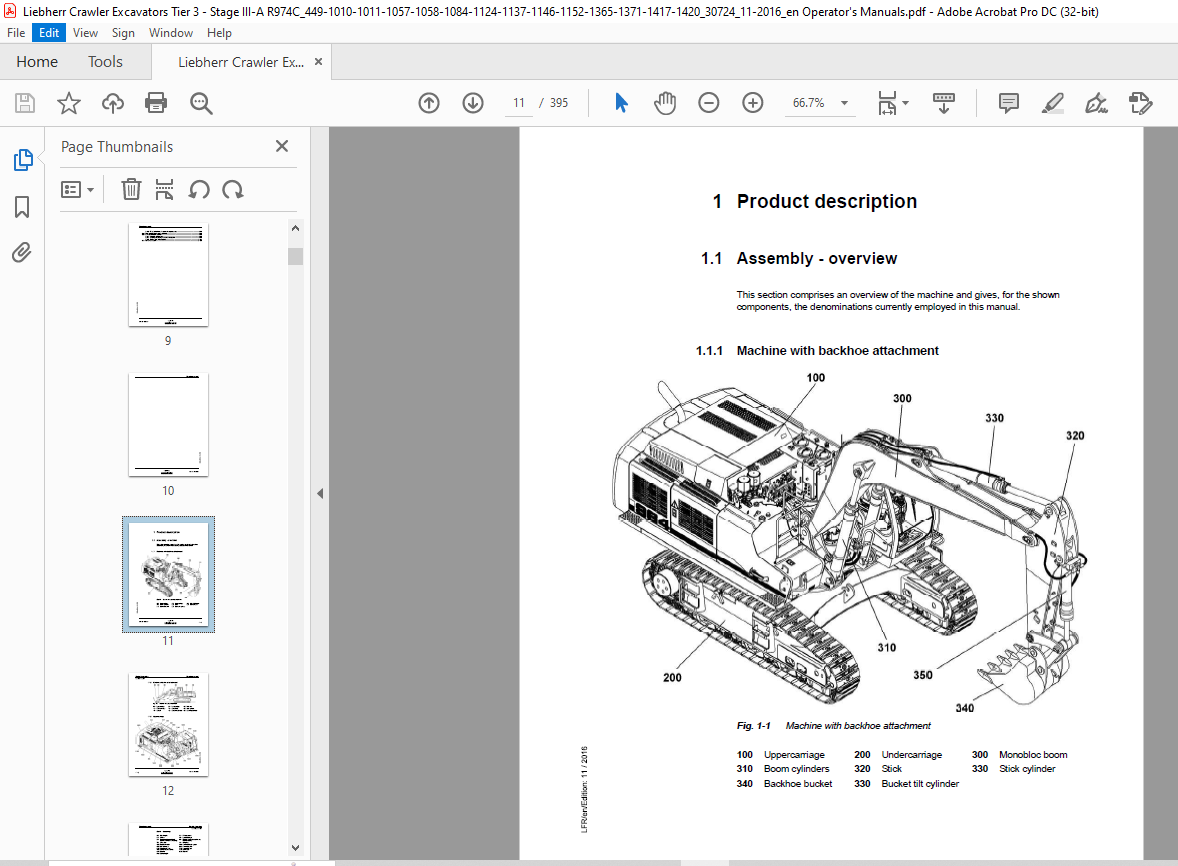
Task: Expand page fit options dropdown arrow
Action: (905, 103)
